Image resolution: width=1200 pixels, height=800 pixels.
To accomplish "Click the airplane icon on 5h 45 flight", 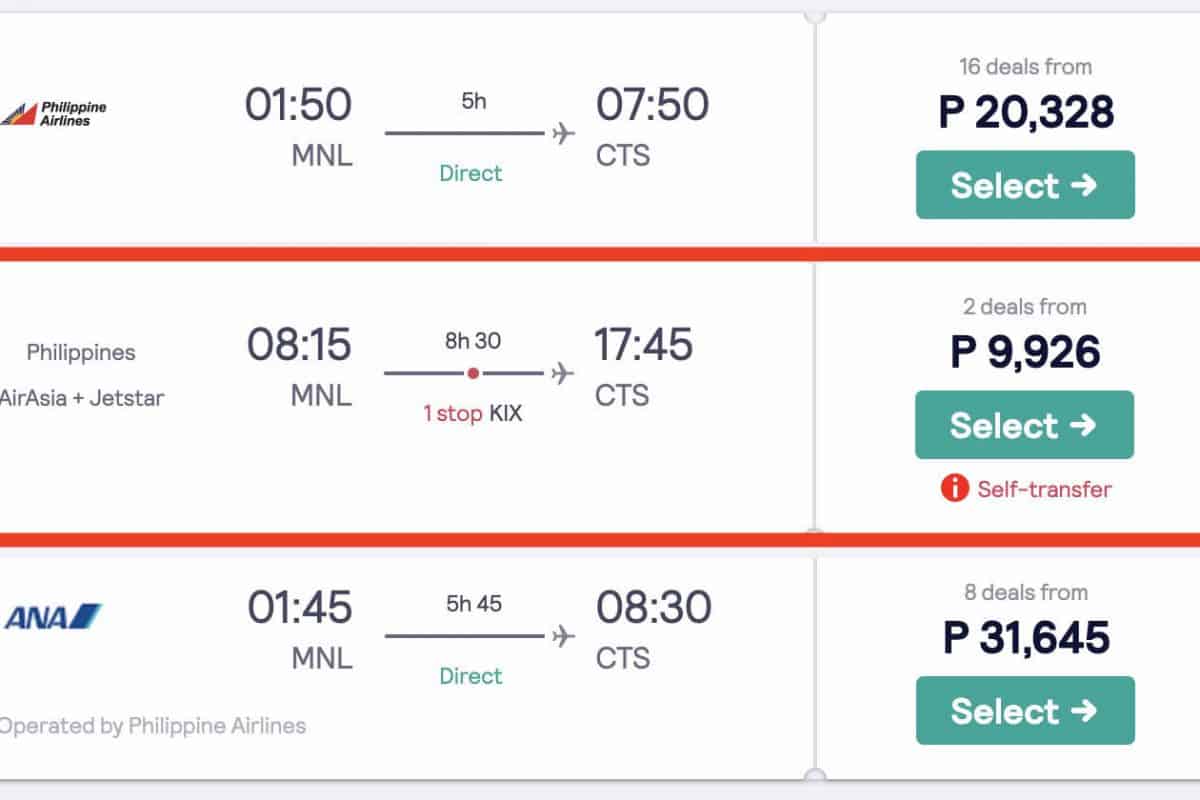I will [x=564, y=636].
